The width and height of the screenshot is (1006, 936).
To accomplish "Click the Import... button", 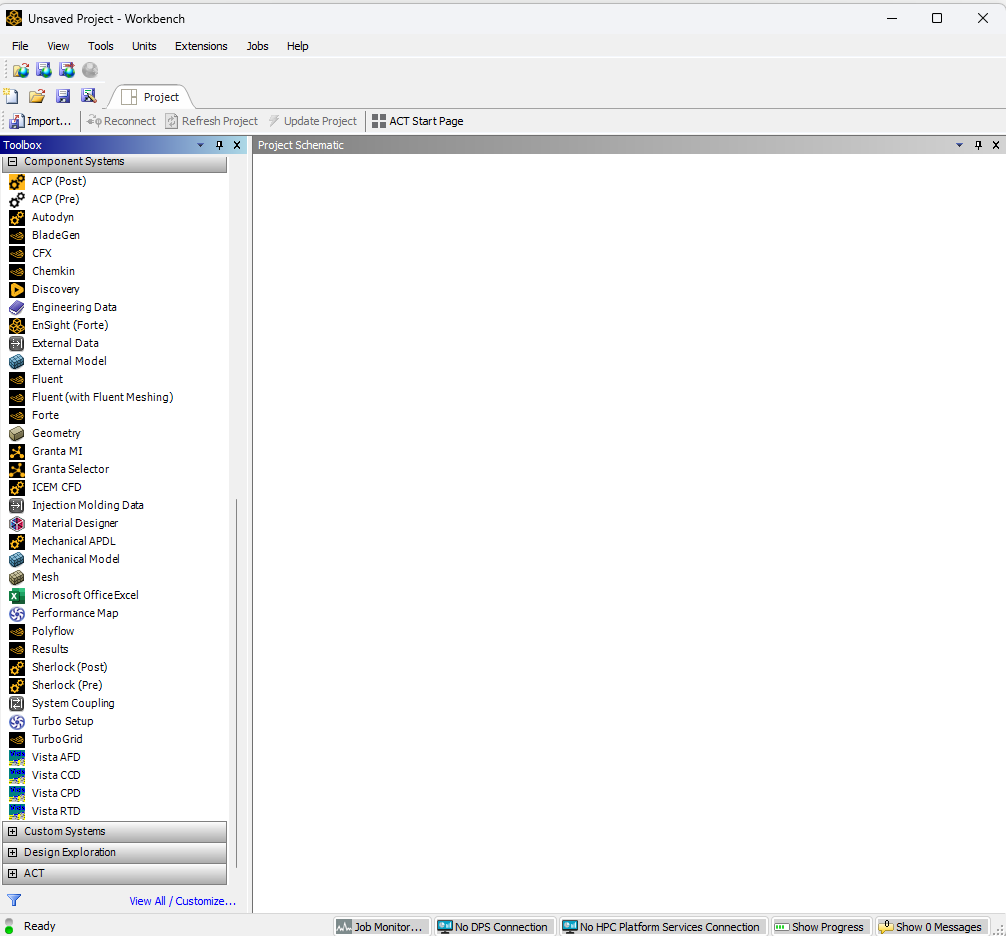I will (40, 121).
